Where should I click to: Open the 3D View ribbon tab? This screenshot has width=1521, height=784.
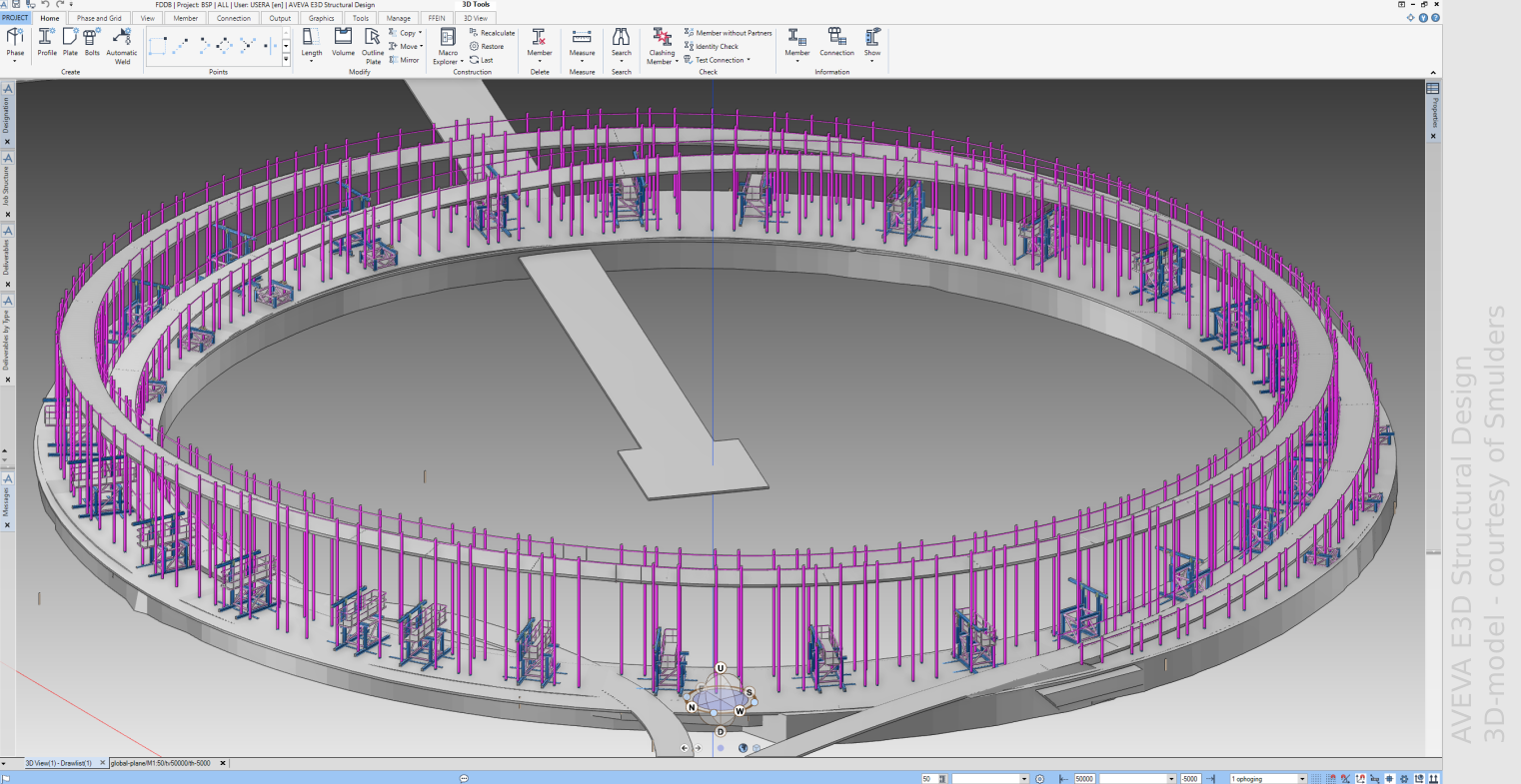(475, 18)
